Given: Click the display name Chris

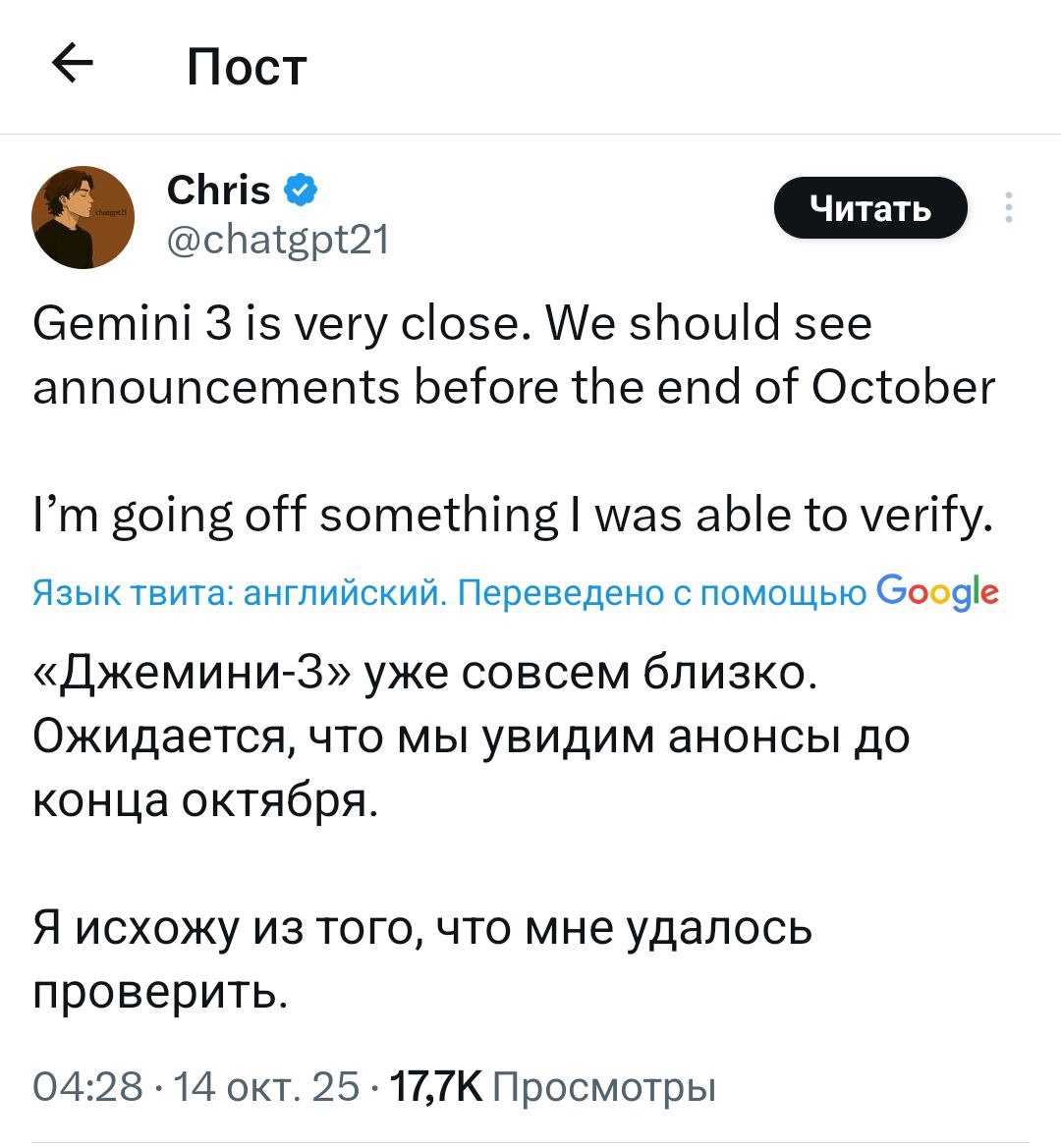Looking at the screenshot, I should (218, 190).
